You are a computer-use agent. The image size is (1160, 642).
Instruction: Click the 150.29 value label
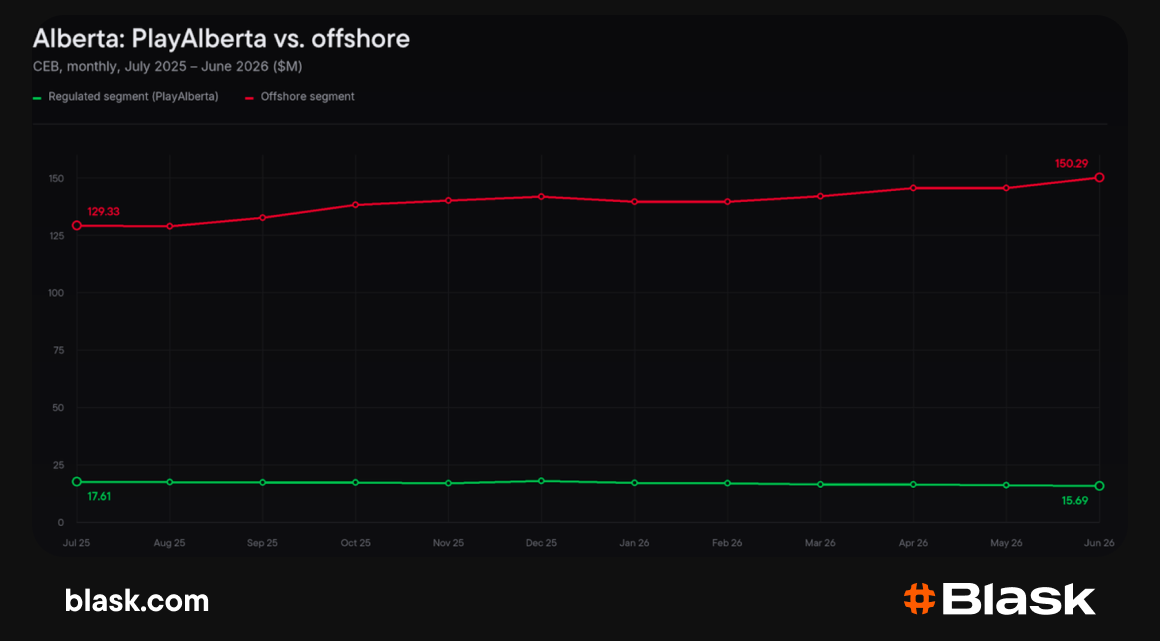[x=1072, y=163]
